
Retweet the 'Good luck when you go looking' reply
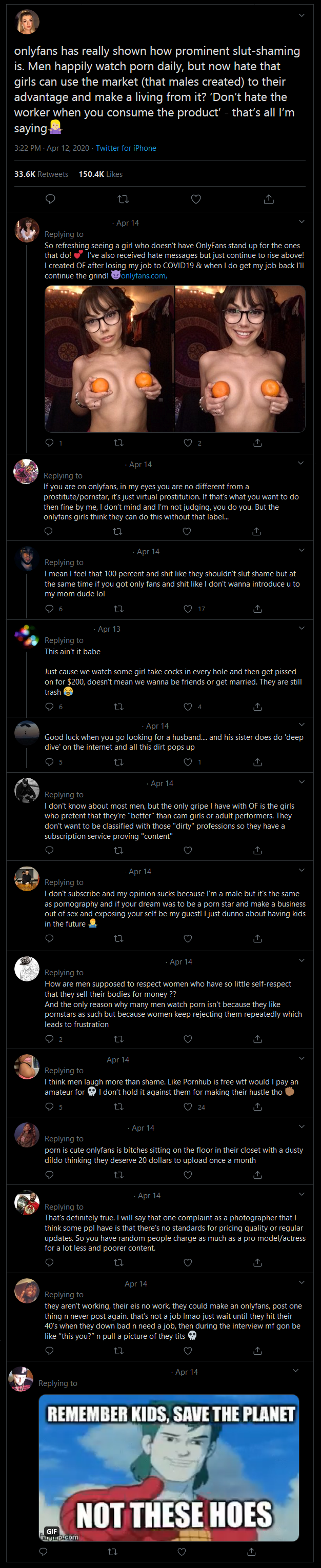pos(119,762)
